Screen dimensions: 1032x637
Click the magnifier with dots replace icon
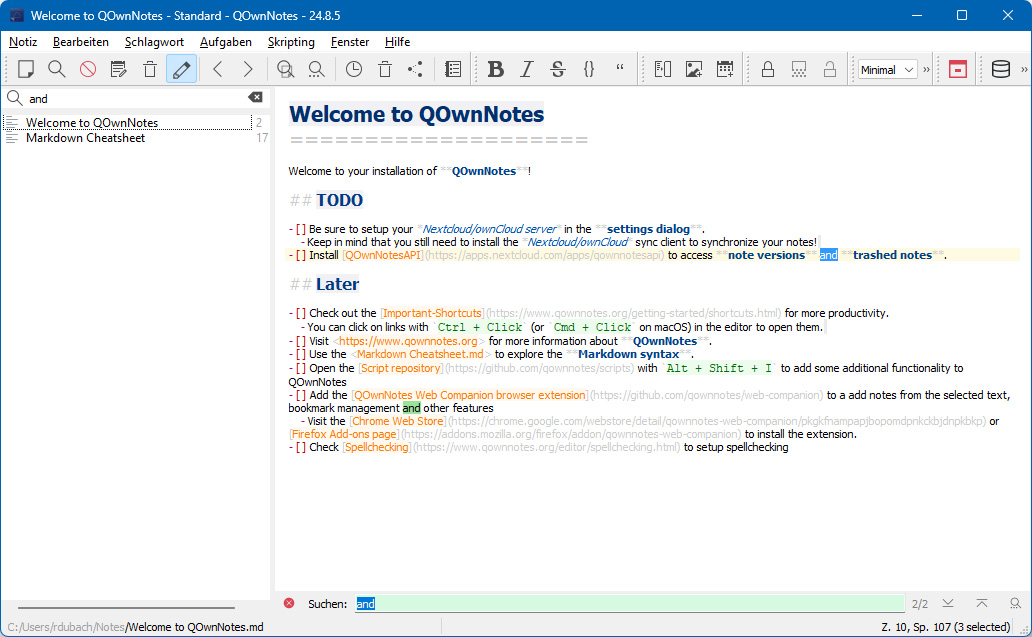pyautogui.click(x=317, y=69)
